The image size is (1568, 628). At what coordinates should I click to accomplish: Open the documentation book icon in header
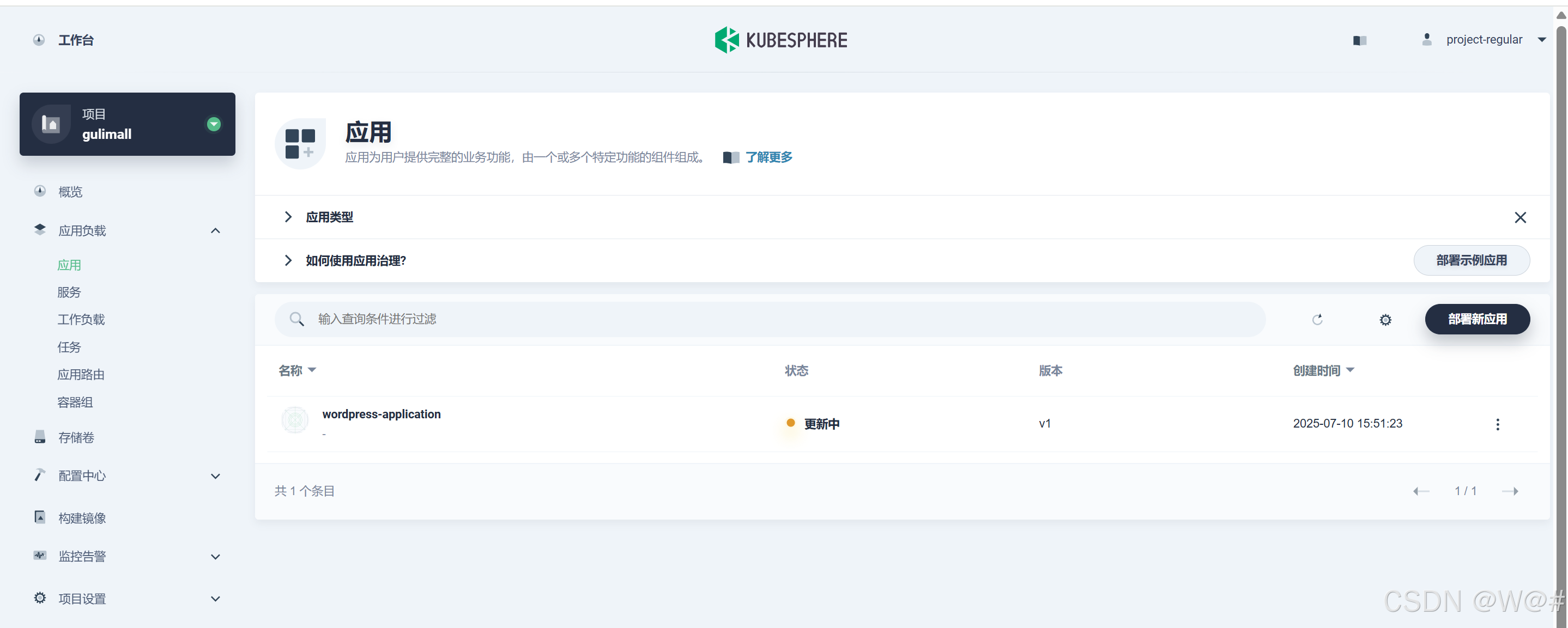1360,40
